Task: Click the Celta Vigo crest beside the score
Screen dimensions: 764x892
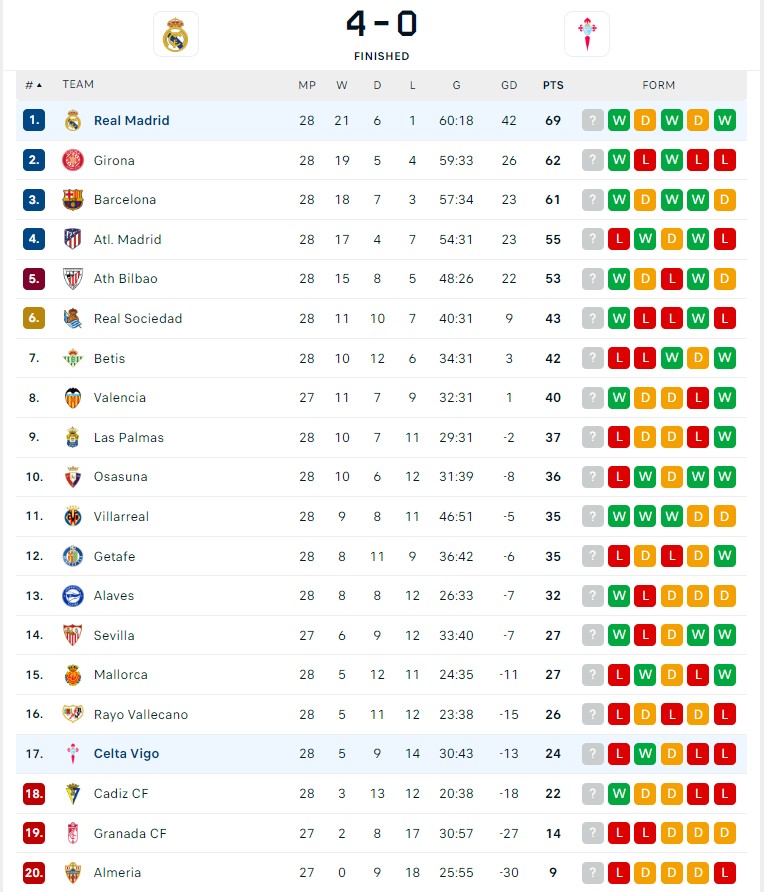Action: click(x=587, y=34)
